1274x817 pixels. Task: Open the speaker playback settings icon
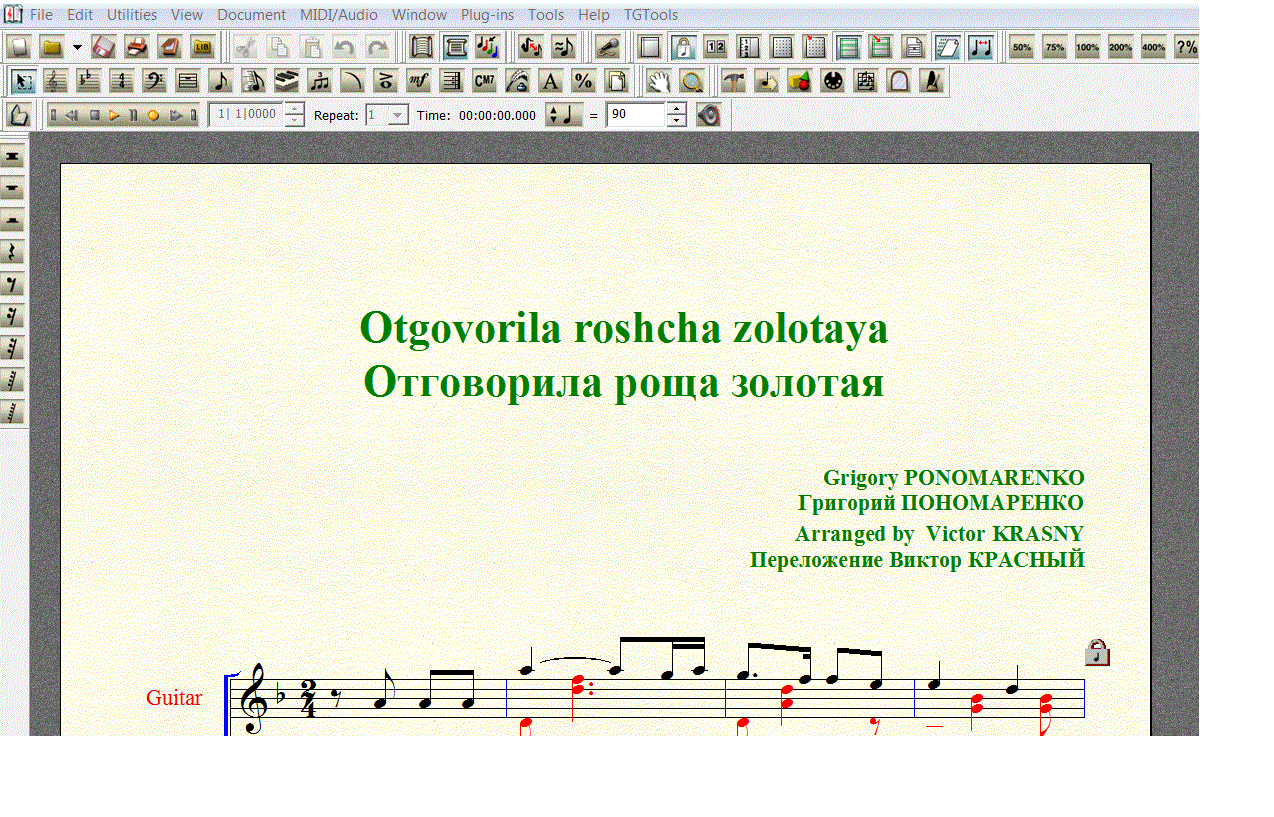pyautogui.click(x=708, y=115)
